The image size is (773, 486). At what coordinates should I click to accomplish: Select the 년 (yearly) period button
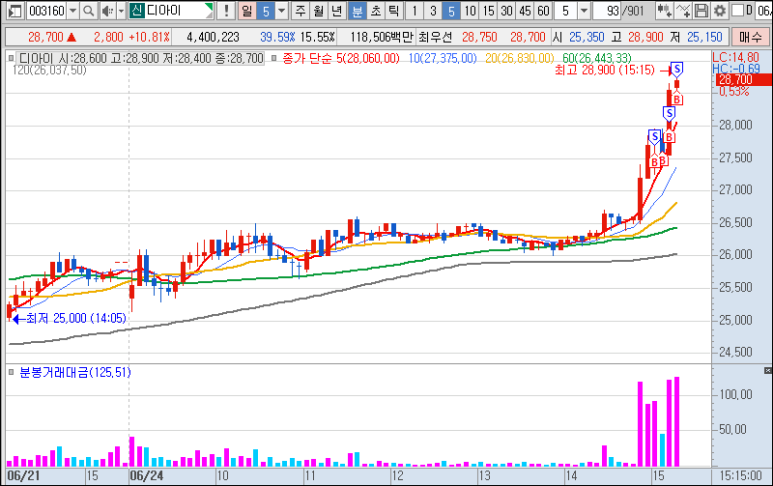(337, 10)
